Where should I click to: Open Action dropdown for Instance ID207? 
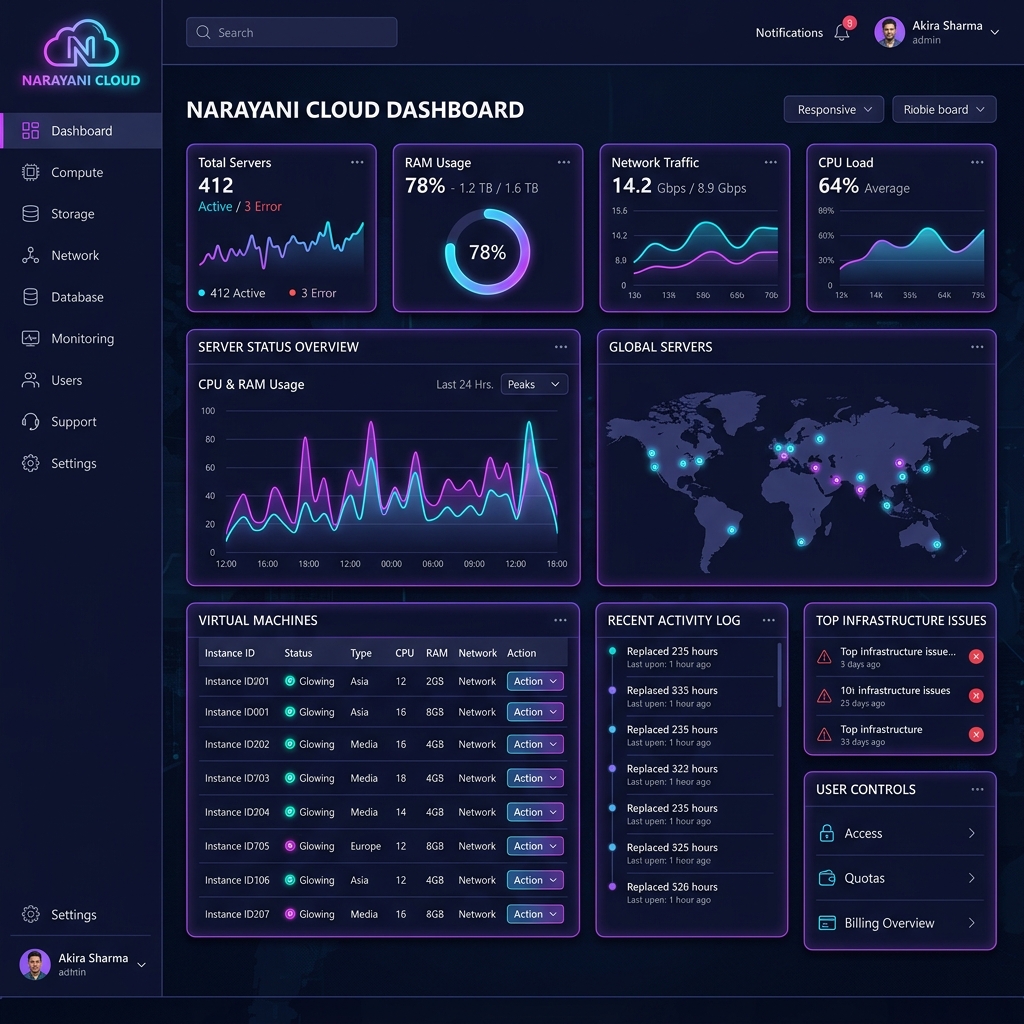pyautogui.click(x=535, y=914)
